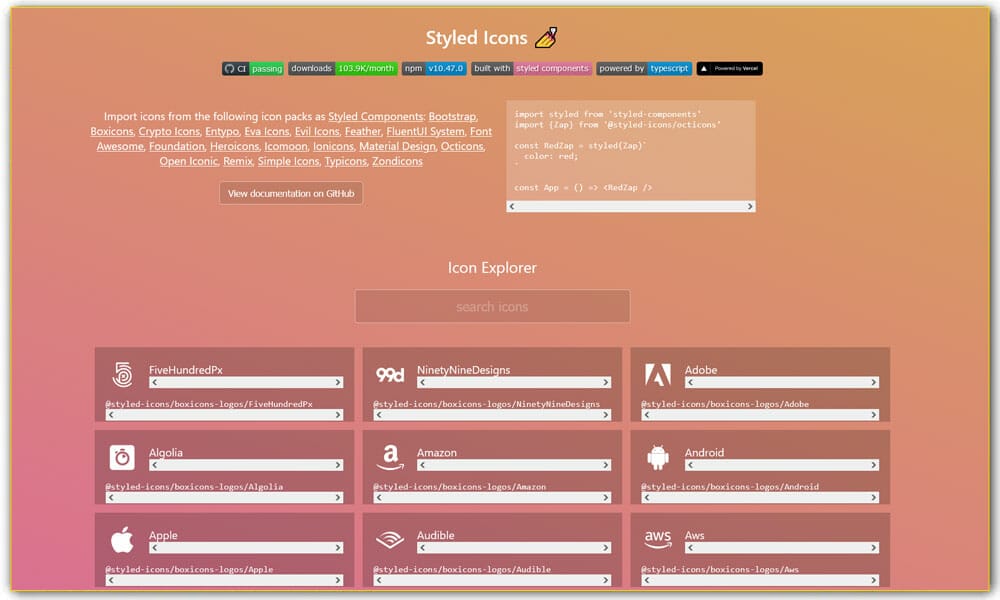Open the Feather icon pack link

pos(362,131)
